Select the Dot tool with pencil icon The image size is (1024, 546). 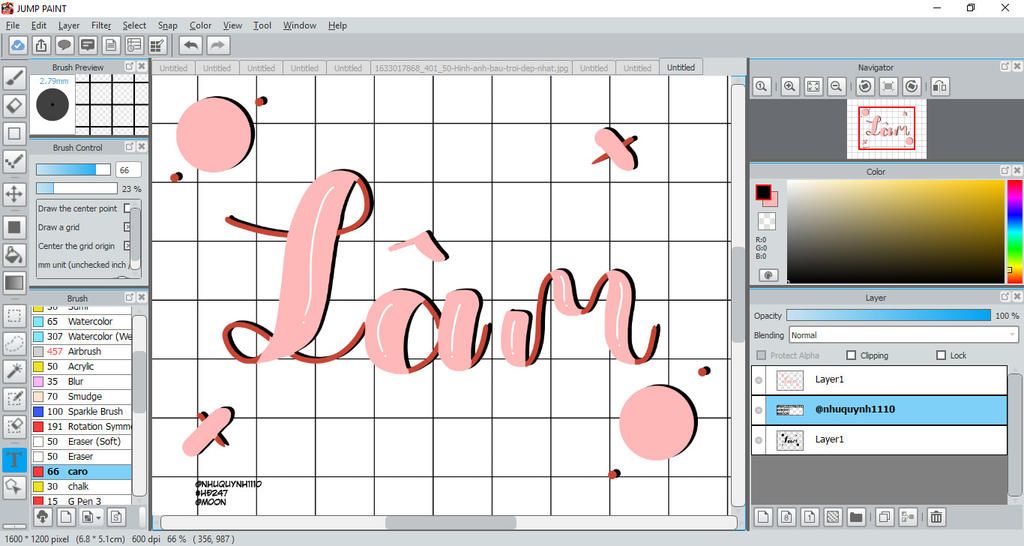point(14,161)
